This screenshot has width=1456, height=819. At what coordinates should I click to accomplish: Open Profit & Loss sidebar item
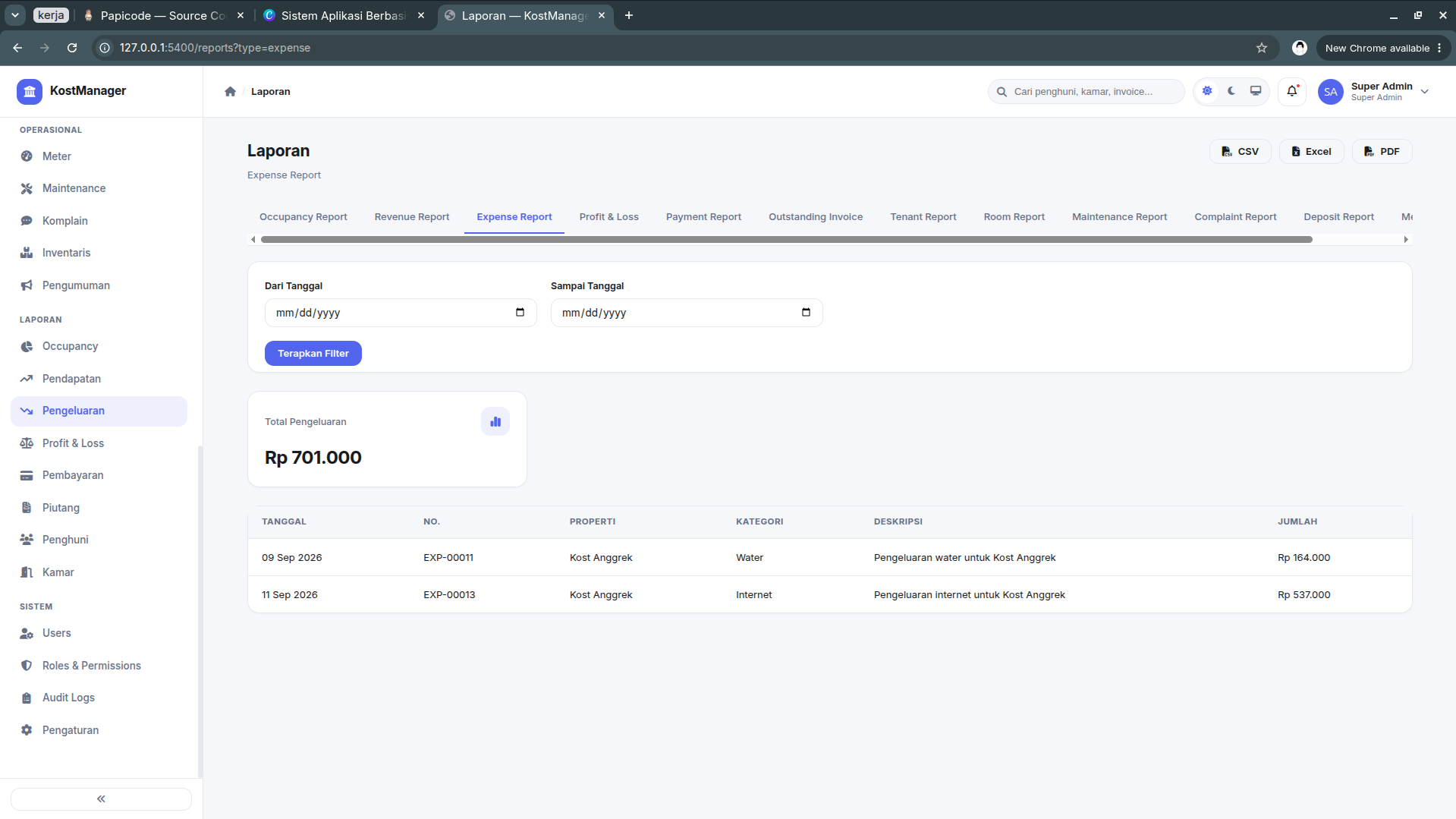(99, 443)
